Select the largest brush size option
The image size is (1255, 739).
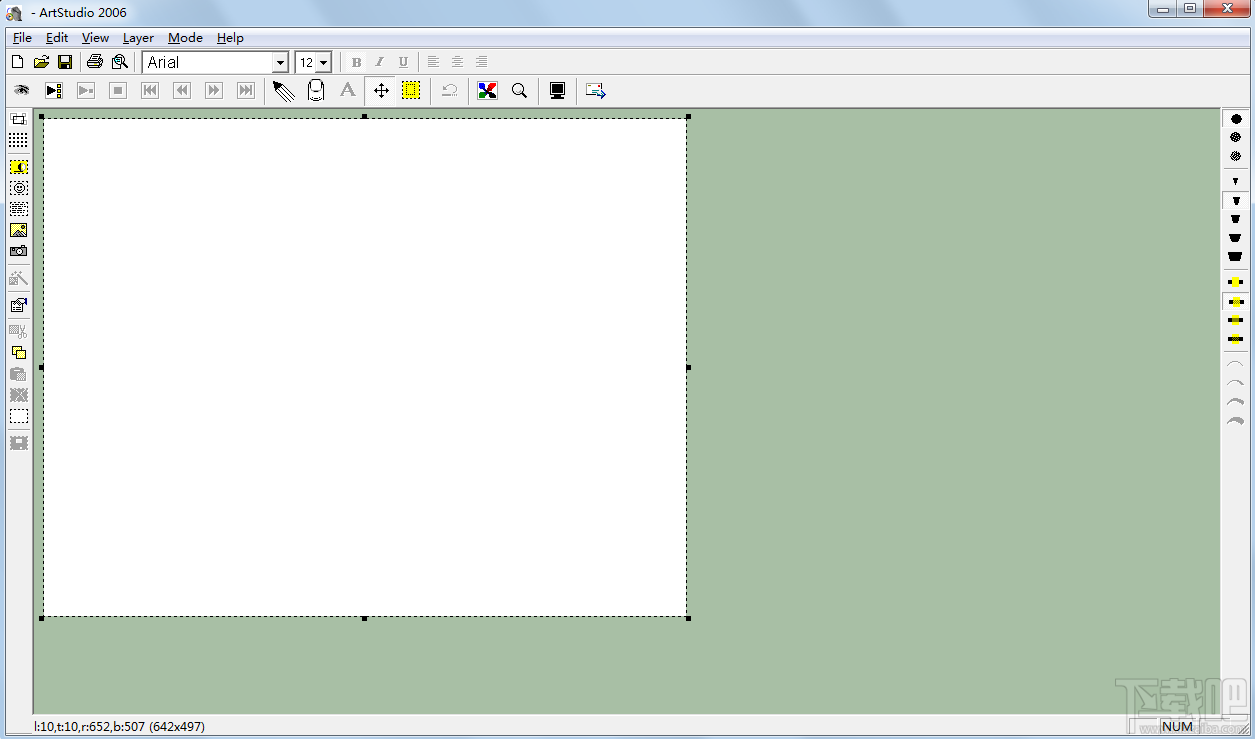click(x=1236, y=257)
